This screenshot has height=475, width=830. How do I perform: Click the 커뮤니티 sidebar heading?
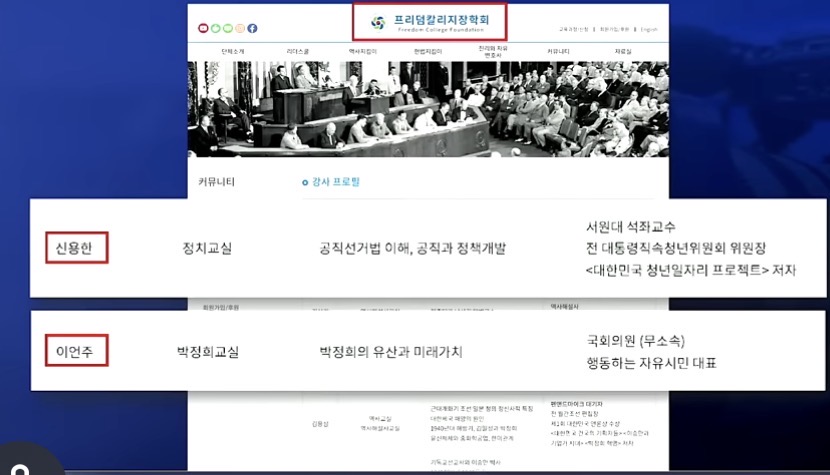coord(218,182)
